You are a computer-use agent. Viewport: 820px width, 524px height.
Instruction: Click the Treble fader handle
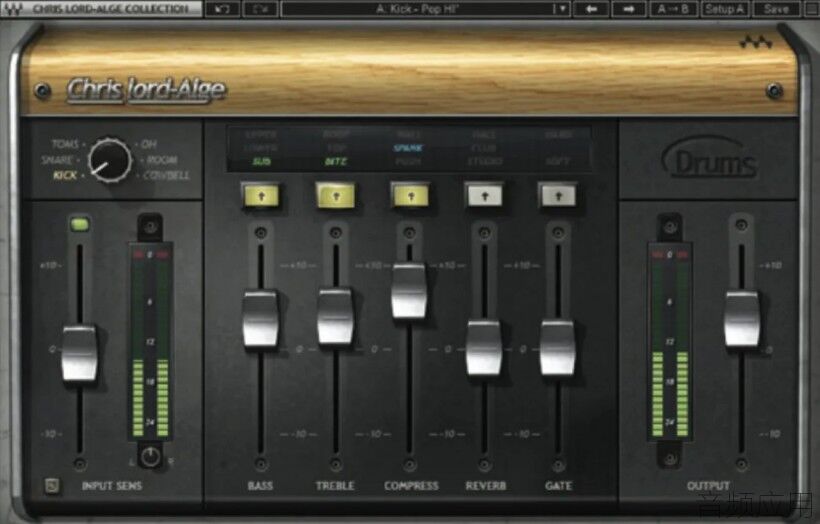(335, 316)
